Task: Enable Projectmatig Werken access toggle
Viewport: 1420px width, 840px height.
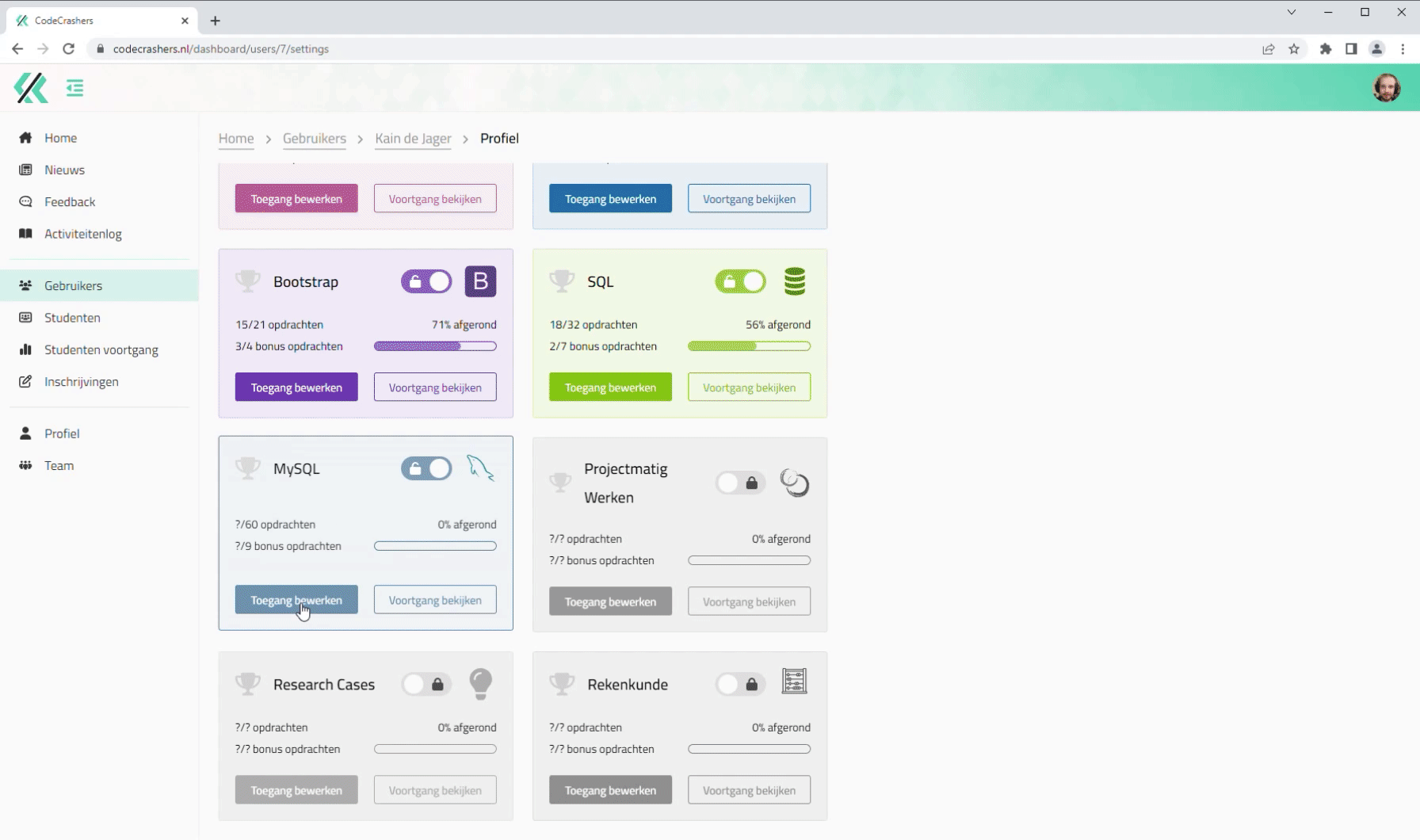Action: pyautogui.click(x=740, y=483)
